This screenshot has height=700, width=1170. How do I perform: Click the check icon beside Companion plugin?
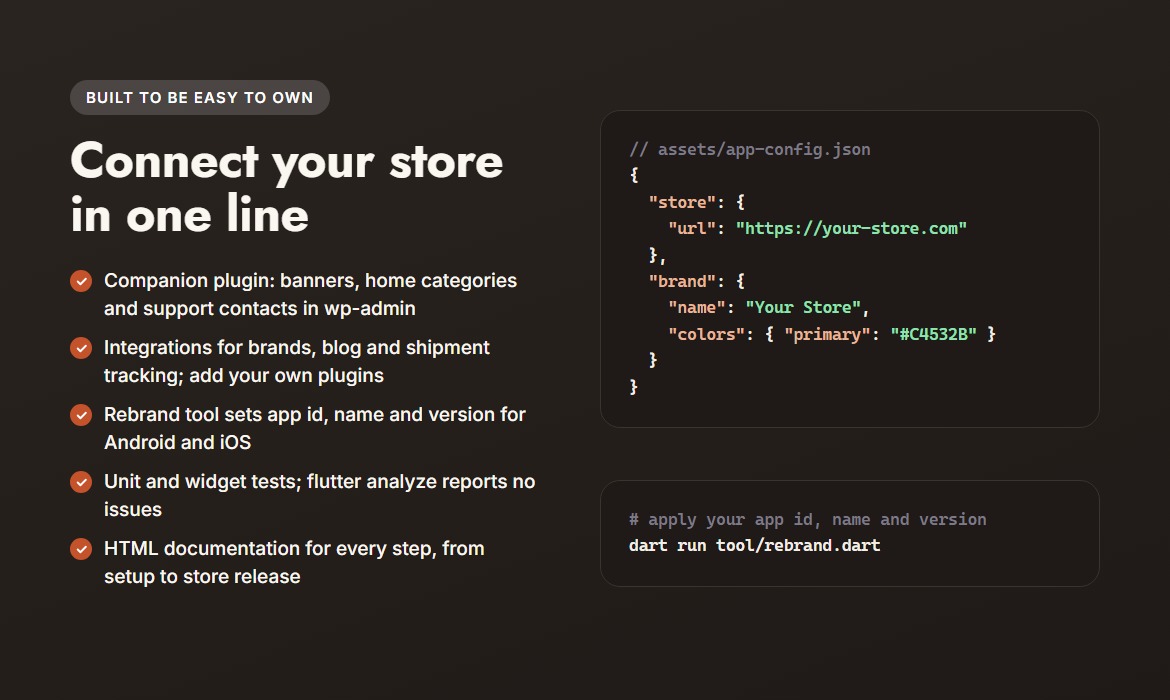pyautogui.click(x=81, y=281)
